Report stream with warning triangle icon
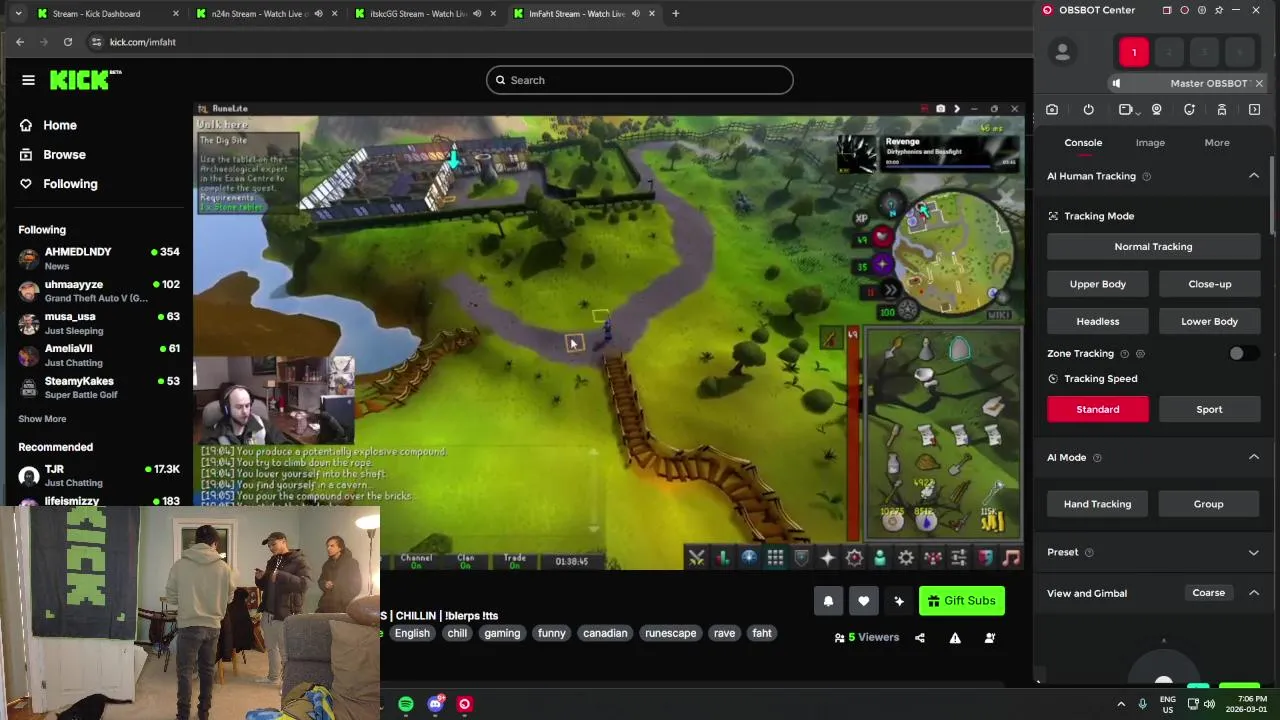Viewport: 1280px width, 720px height. [955, 638]
